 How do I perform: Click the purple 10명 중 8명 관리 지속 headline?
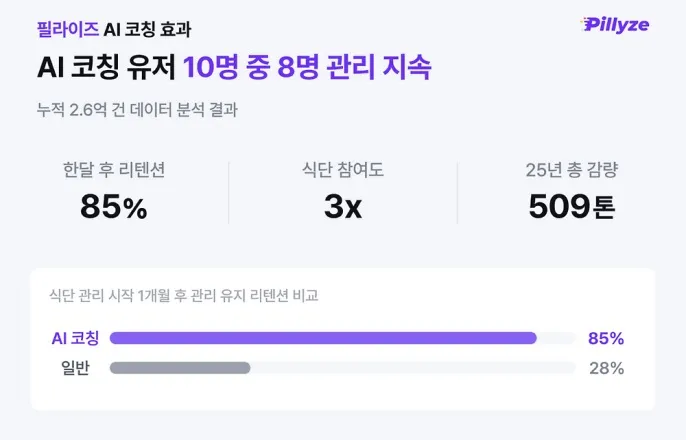(x=307, y=67)
